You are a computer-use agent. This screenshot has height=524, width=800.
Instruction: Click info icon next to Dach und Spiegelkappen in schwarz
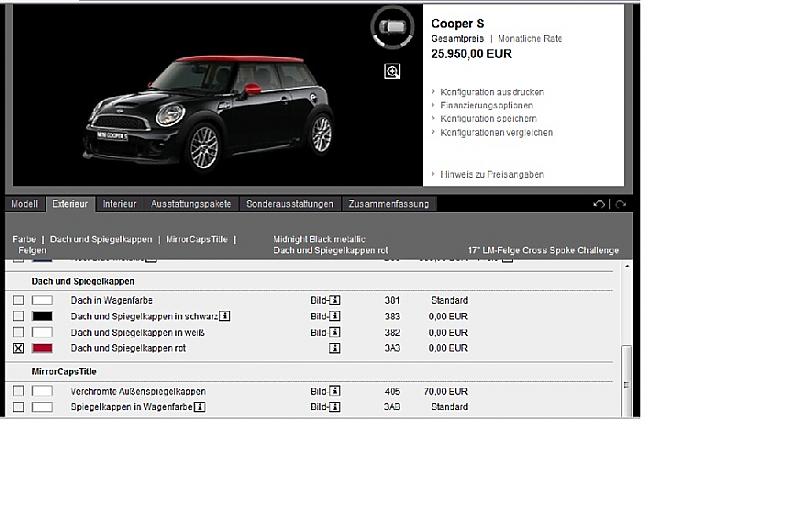click(226, 316)
